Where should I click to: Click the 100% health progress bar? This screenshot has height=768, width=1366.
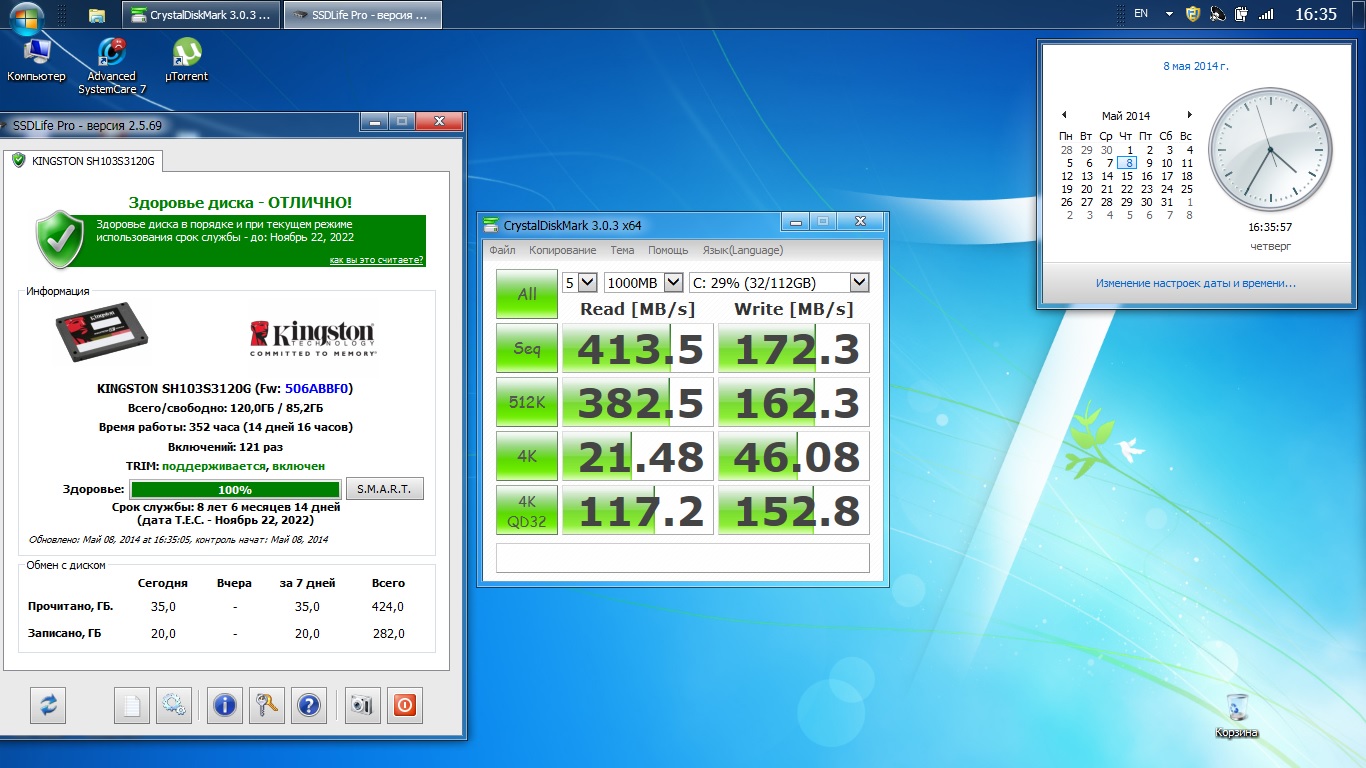pos(235,490)
